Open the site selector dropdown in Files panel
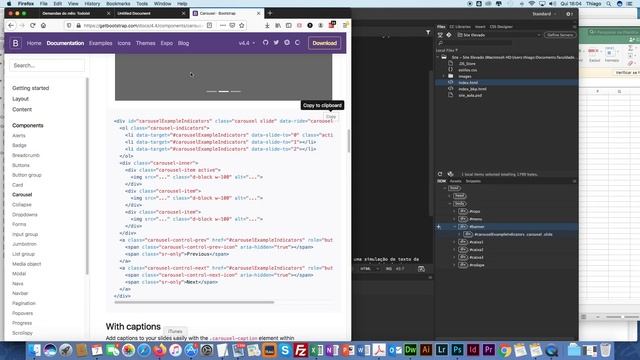This screenshot has width=640, height=360. [498, 35]
